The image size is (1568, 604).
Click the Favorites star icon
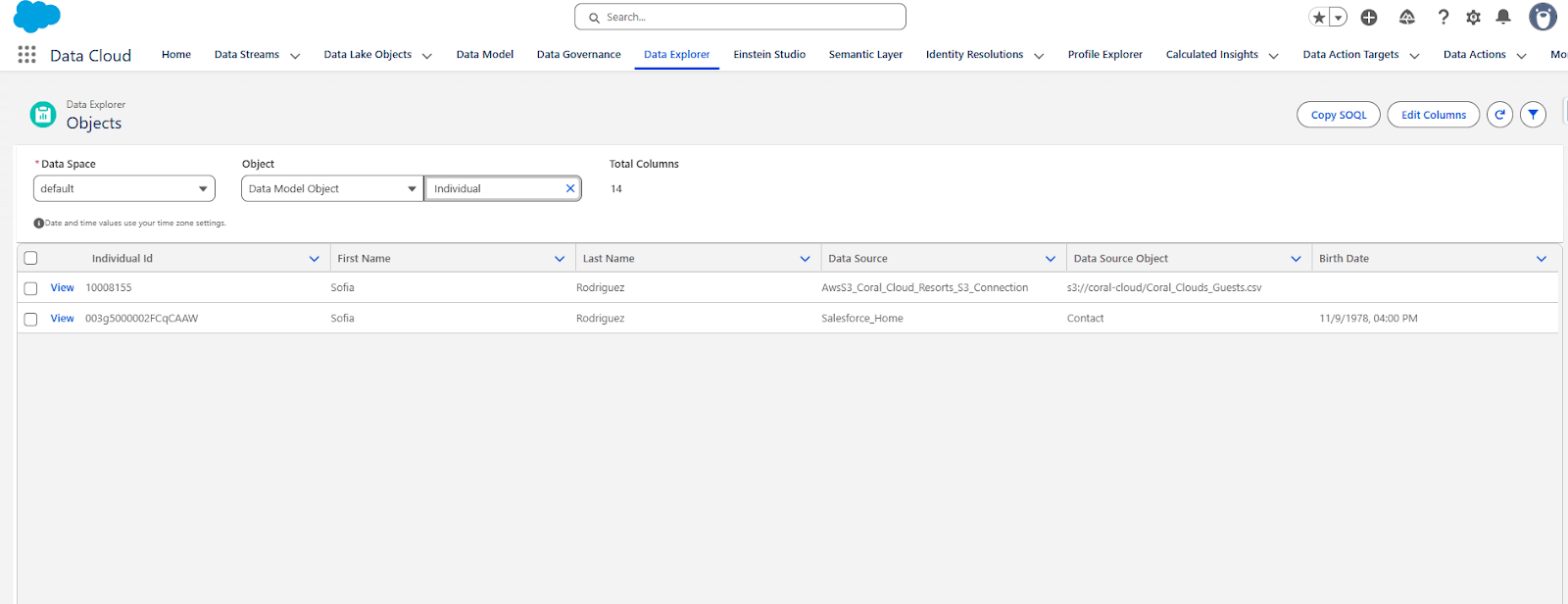(x=1319, y=17)
